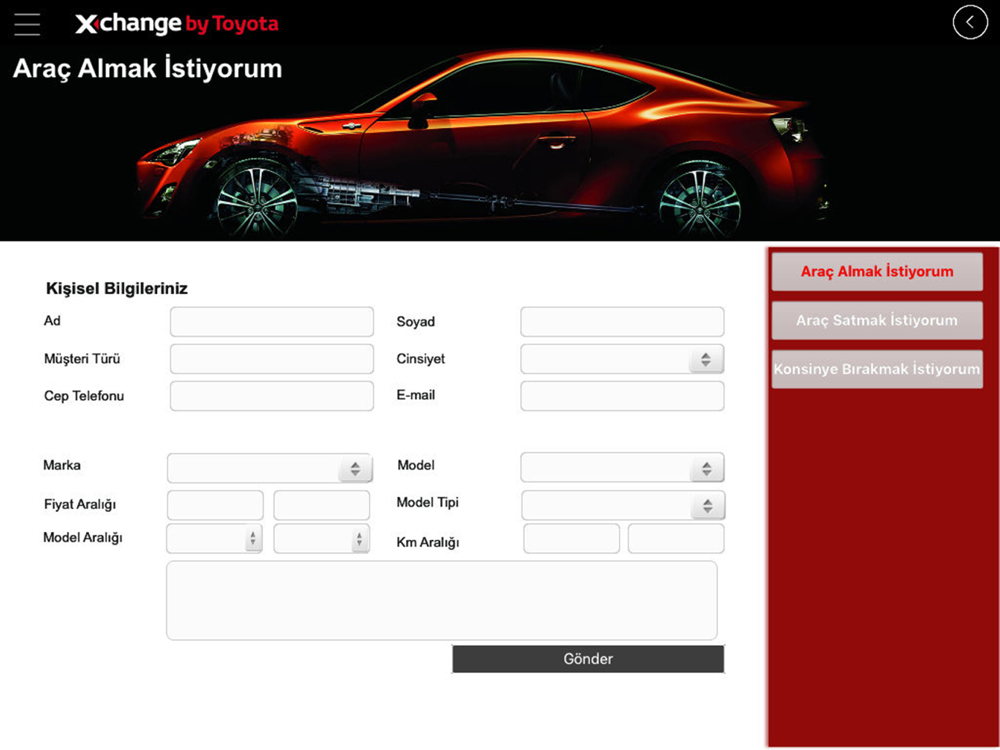Focus the Soyad text field
The image size is (1000, 750).
click(621, 322)
